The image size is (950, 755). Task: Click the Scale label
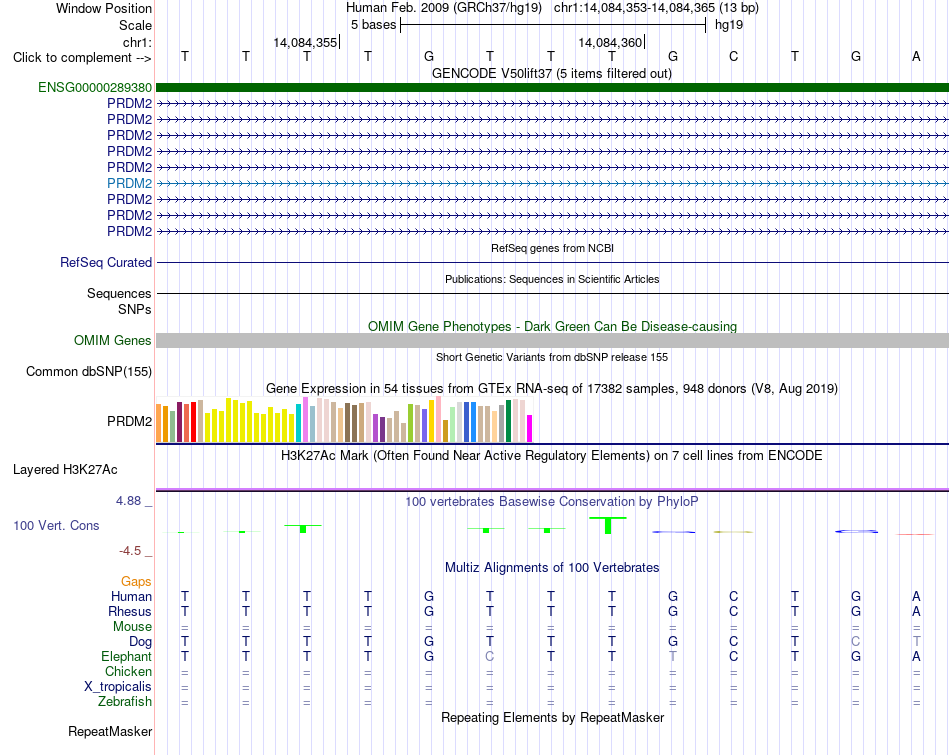click(135, 25)
